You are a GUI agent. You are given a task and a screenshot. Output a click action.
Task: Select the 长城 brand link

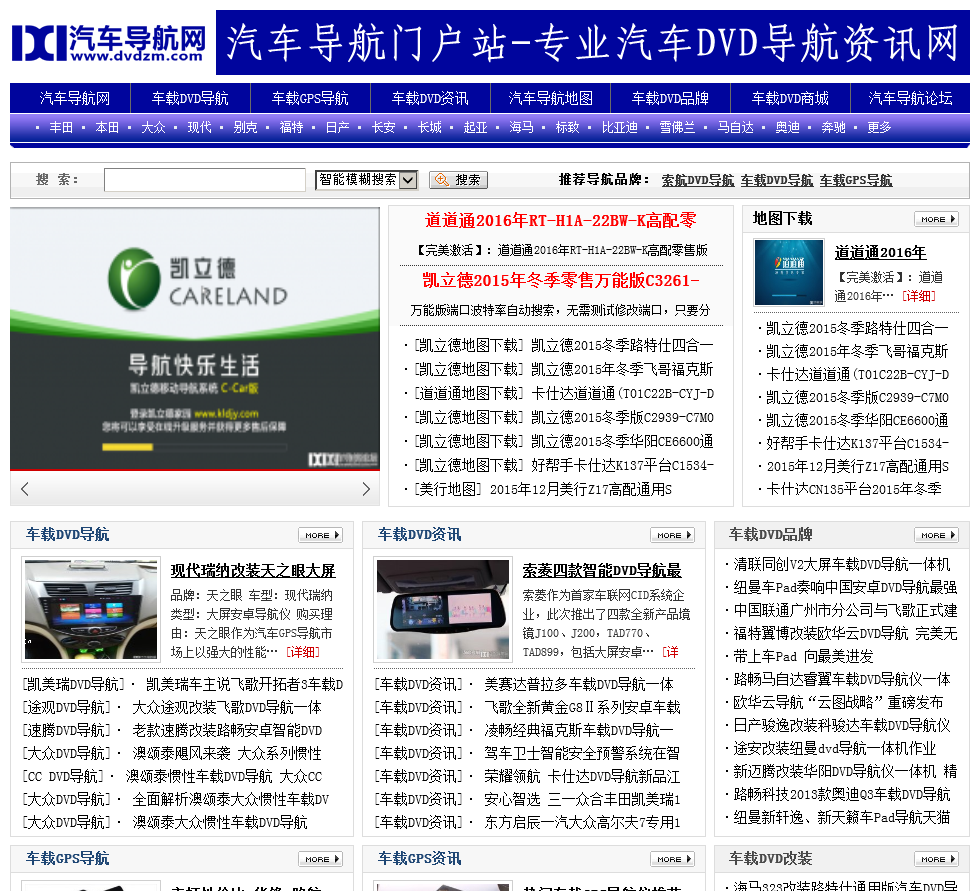pyautogui.click(x=430, y=127)
